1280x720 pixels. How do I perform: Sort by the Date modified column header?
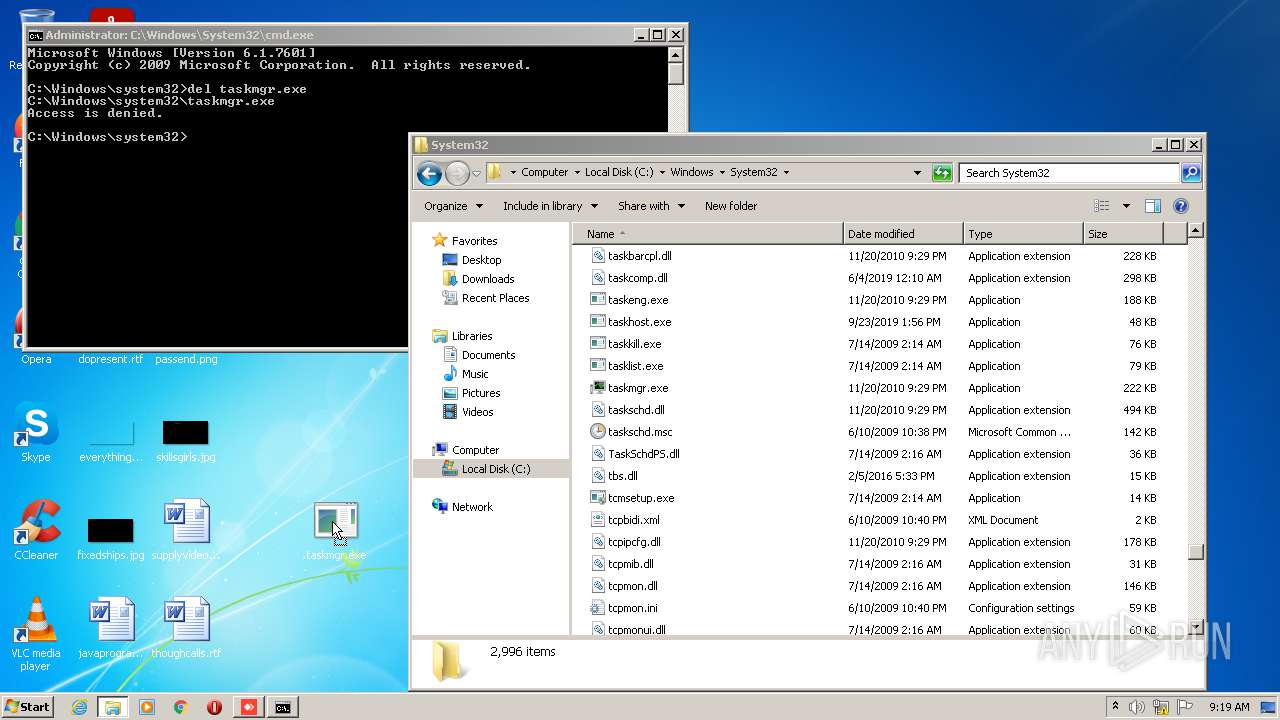coord(903,234)
